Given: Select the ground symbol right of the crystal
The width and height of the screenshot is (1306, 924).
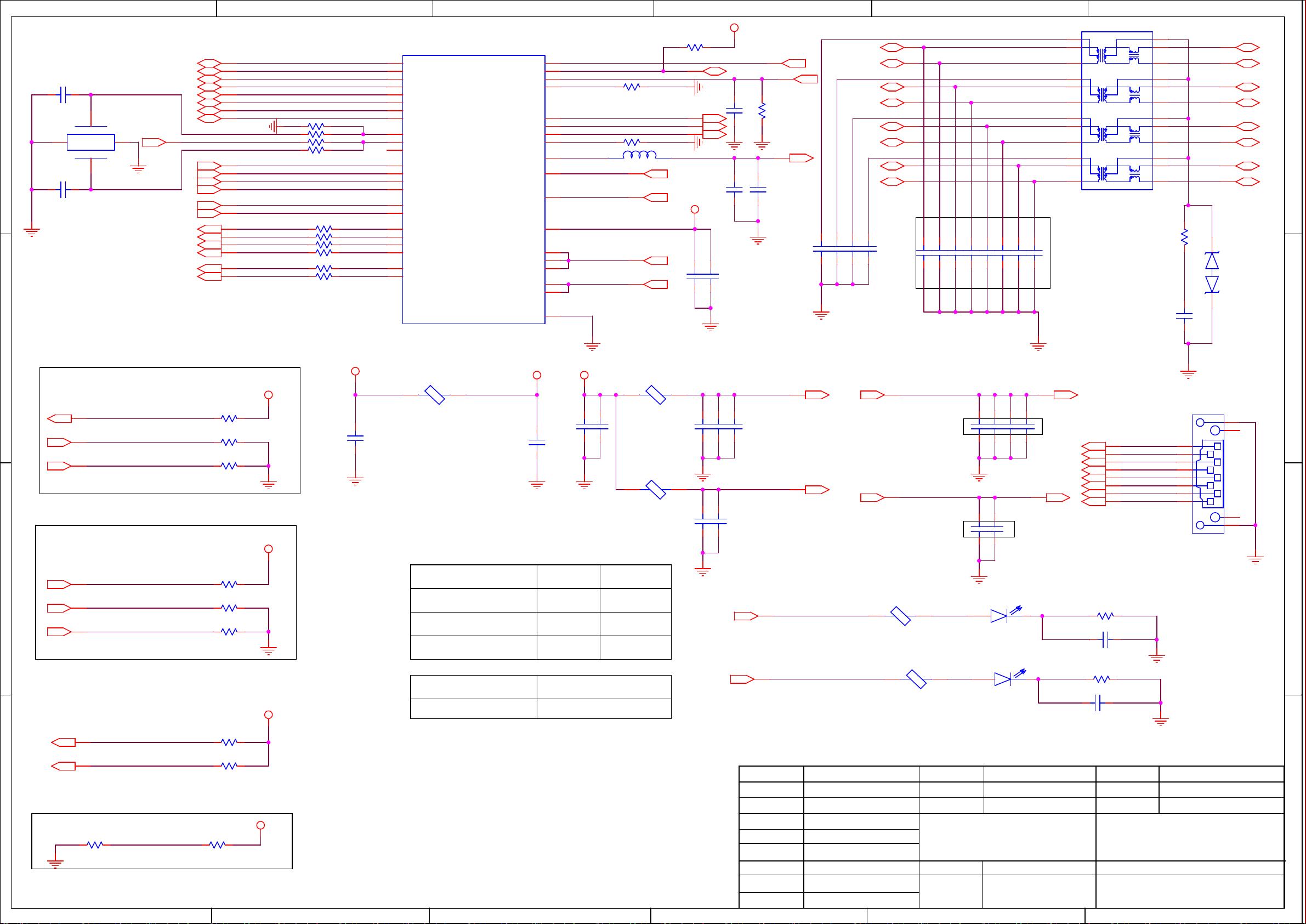Looking at the screenshot, I should (138, 169).
